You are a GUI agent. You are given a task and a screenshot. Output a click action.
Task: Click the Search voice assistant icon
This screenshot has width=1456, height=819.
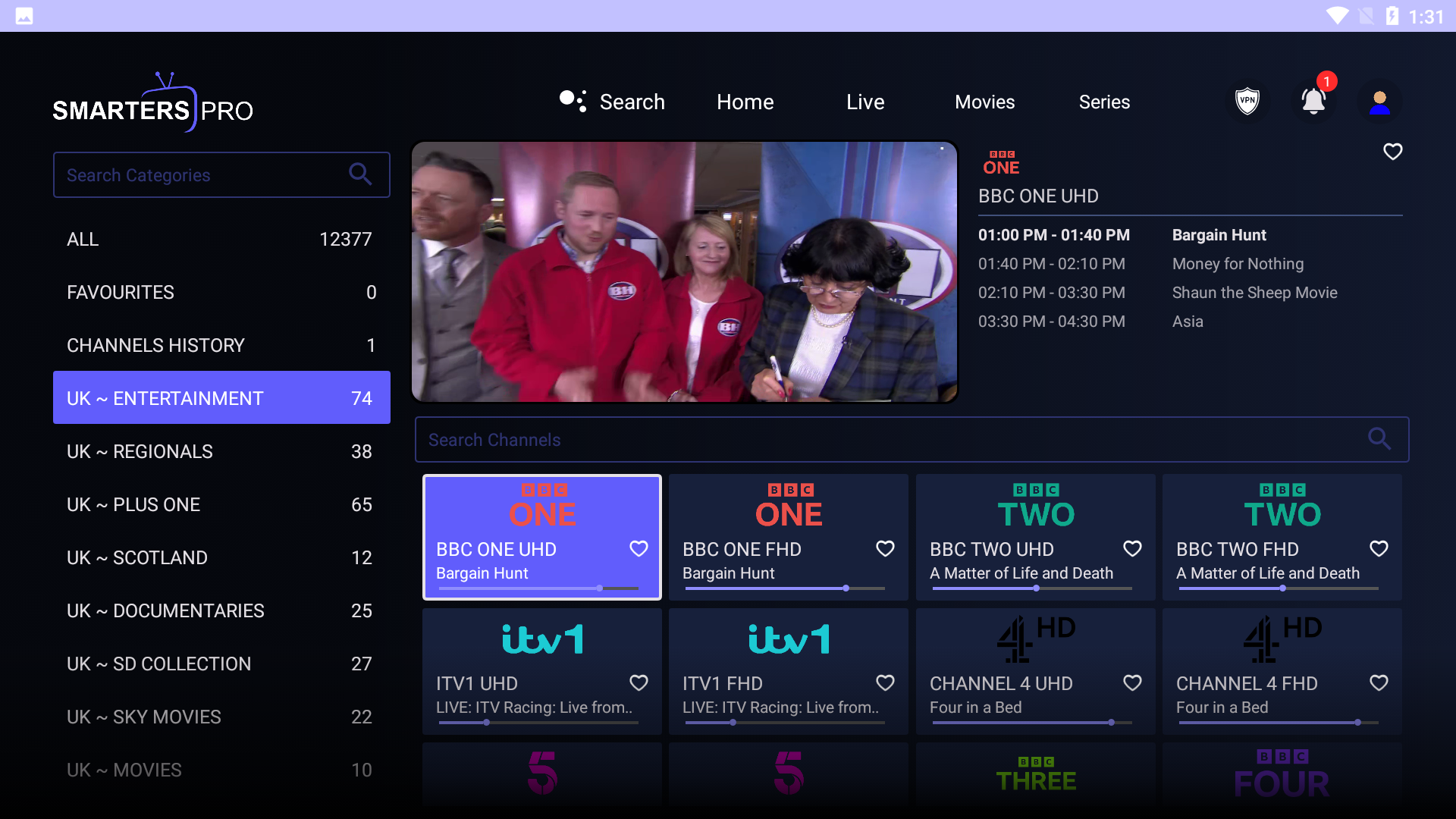573,101
